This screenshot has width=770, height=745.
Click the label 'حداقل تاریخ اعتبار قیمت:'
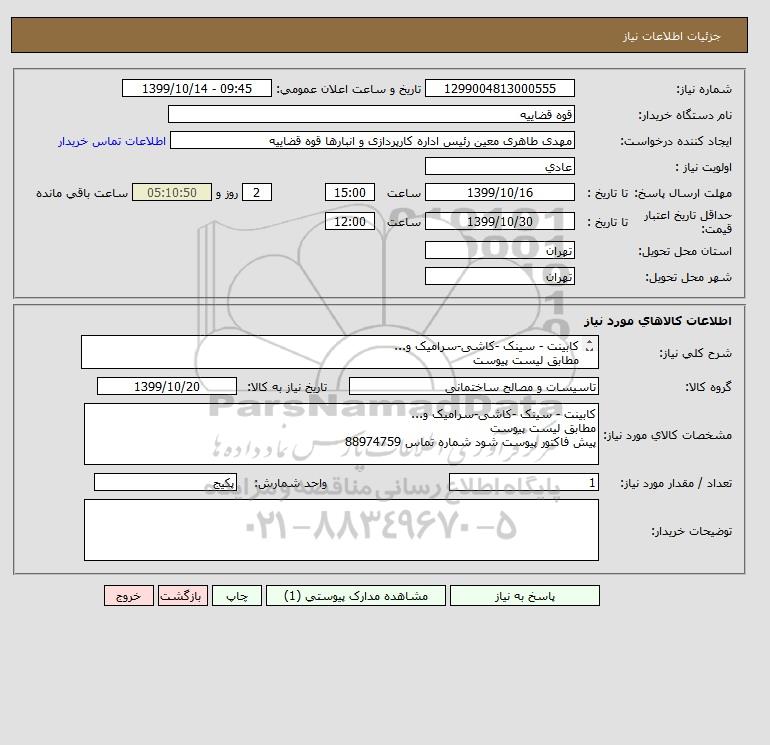688,222
